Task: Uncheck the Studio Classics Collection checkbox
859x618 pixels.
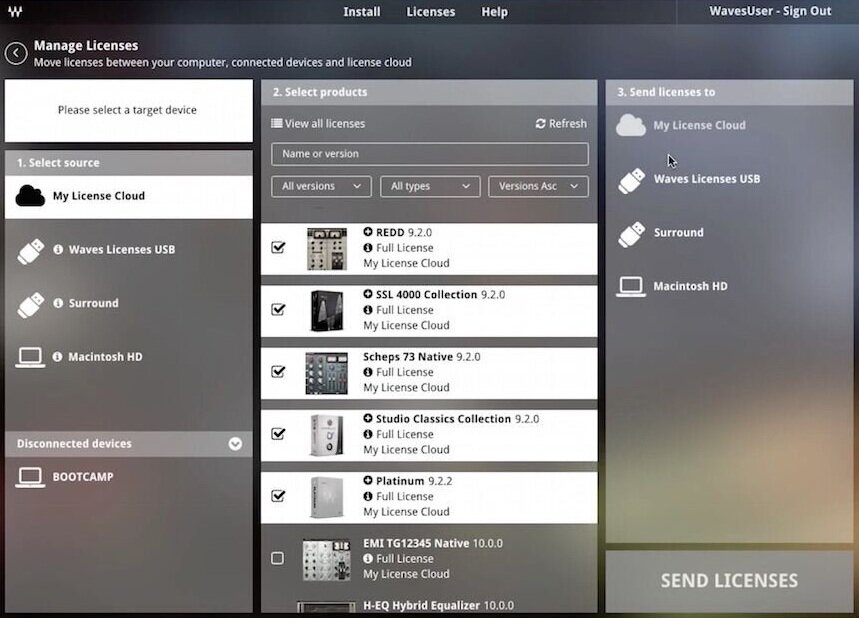Action: click(x=278, y=433)
